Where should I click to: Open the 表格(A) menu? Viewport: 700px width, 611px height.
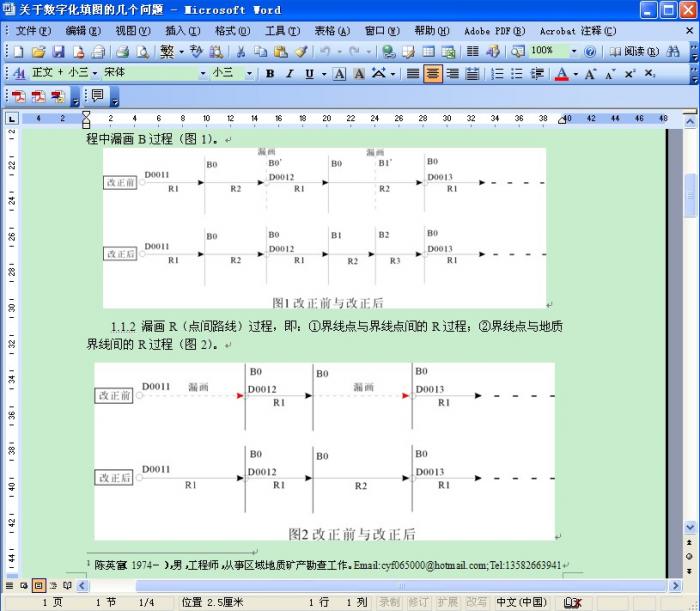coord(331,31)
